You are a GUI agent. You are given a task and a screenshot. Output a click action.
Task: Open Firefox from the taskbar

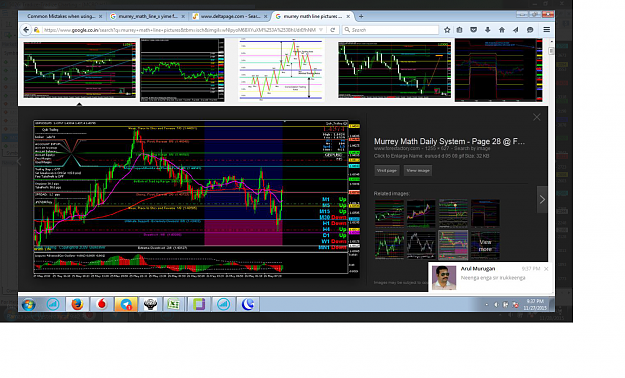[77, 304]
